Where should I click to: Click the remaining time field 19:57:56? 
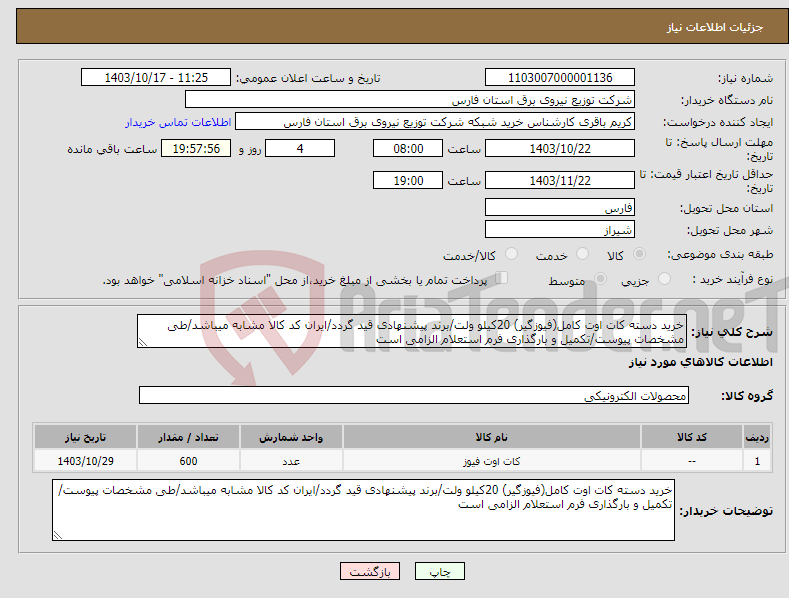click(x=196, y=148)
